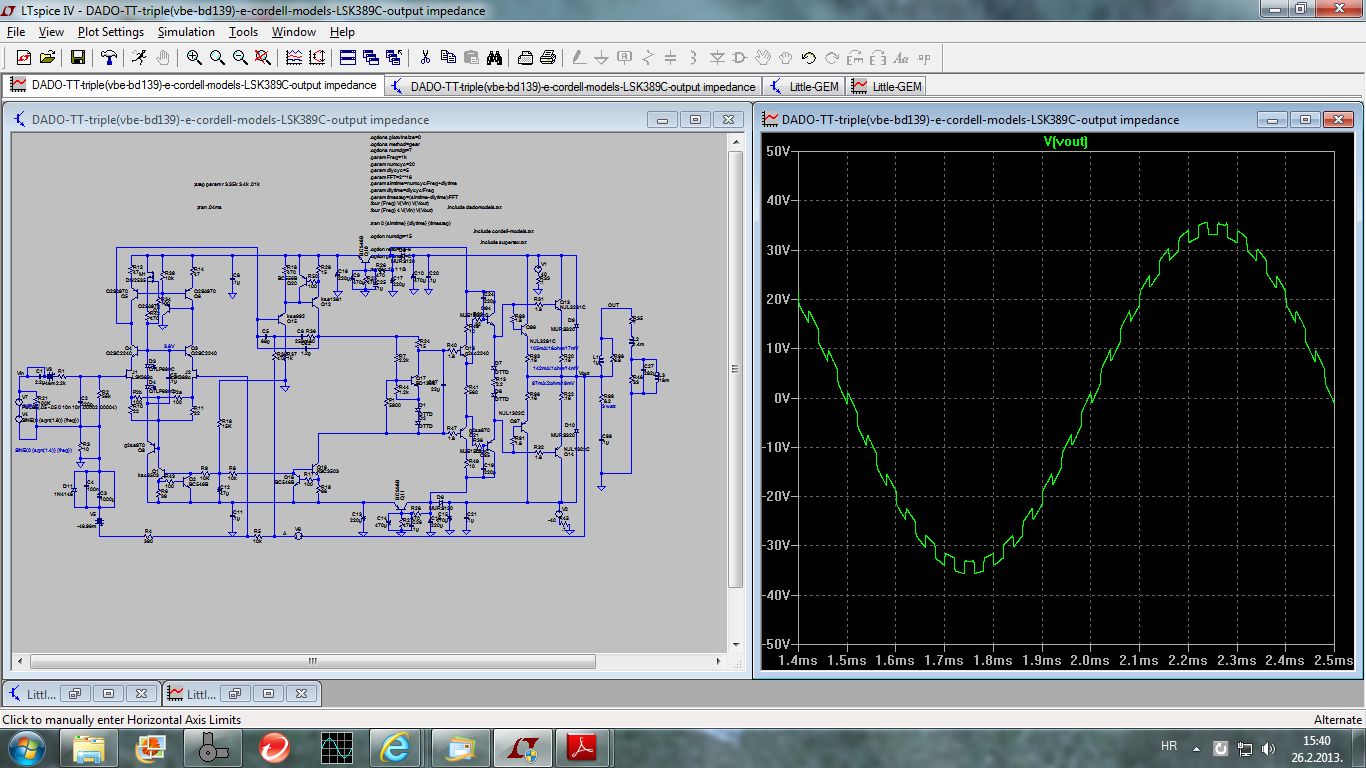Restore first minimized Little-GEM window
The height and width of the screenshot is (768, 1366).
[x=76, y=693]
